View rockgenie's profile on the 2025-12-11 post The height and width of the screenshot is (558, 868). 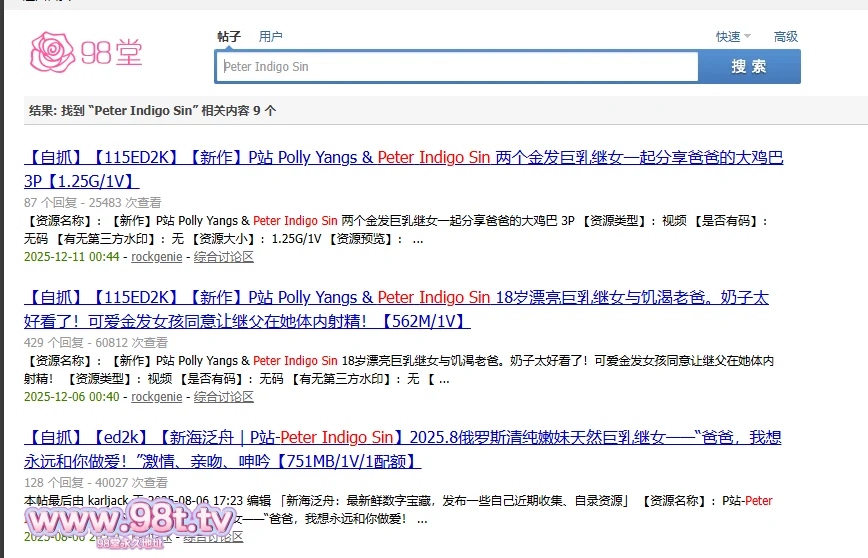157,257
